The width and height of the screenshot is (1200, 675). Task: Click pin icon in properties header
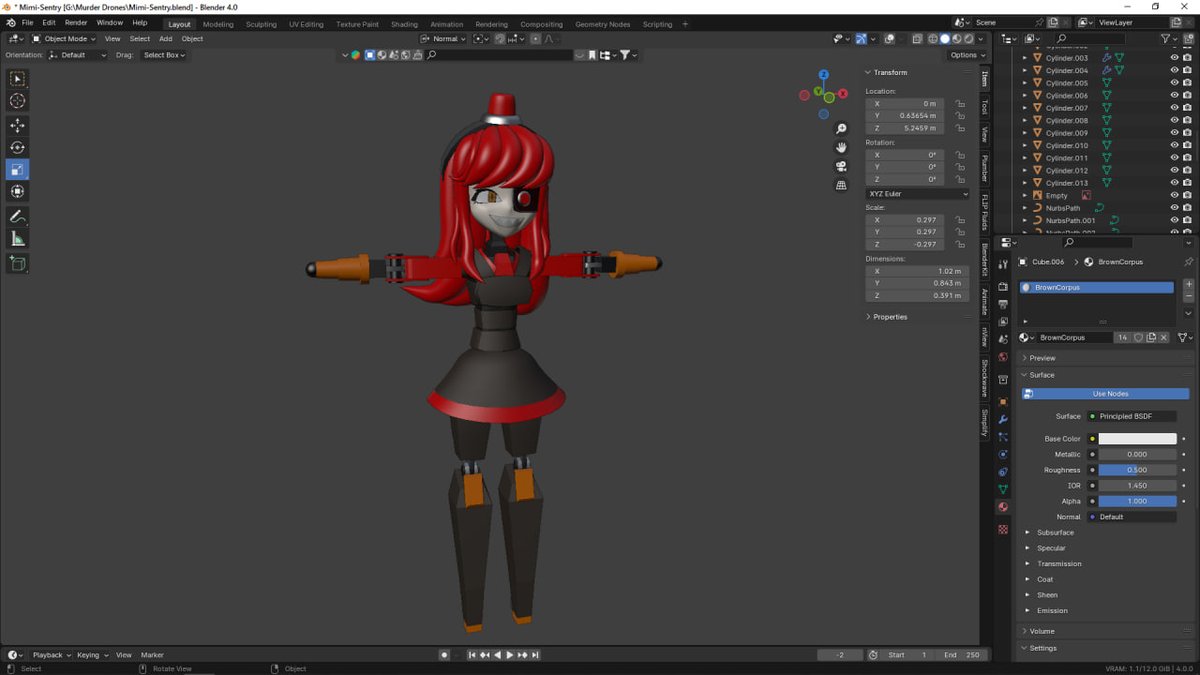click(x=1188, y=262)
